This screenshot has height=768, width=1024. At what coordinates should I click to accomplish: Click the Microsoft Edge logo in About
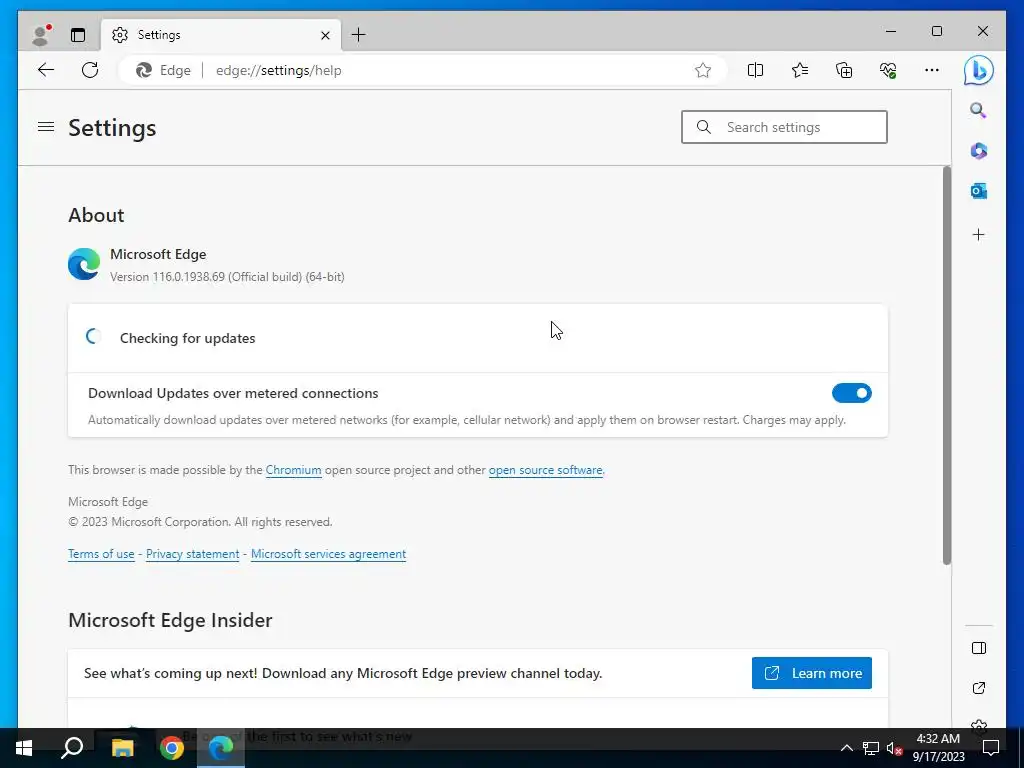coord(84,264)
